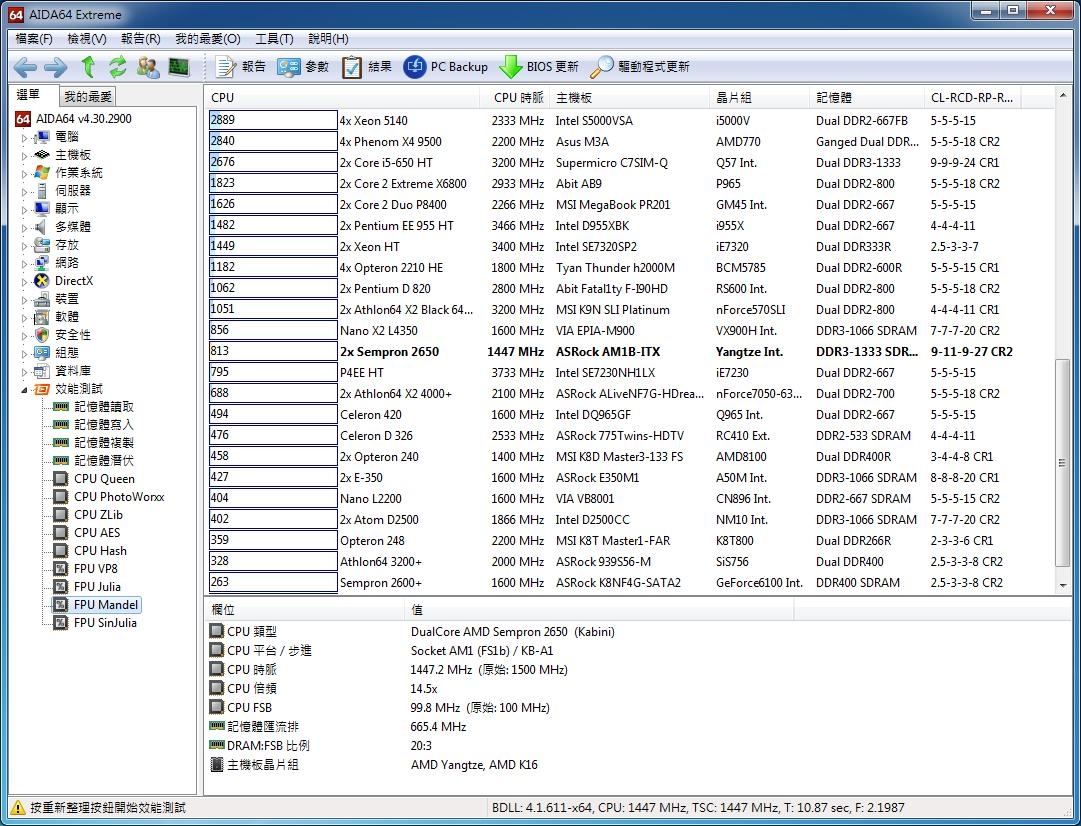Sort by the 記憶體 column header

867,98
